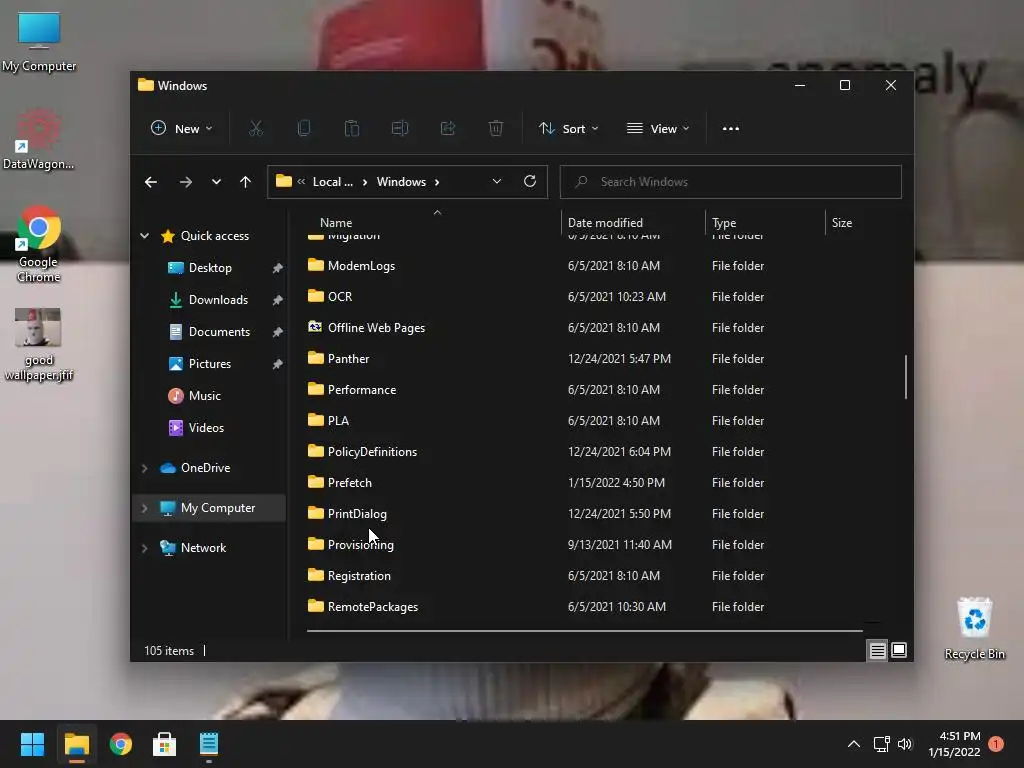This screenshot has width=1024, height=768.
Task: Select the RemotePackages folder
Action: pos(373,607)
